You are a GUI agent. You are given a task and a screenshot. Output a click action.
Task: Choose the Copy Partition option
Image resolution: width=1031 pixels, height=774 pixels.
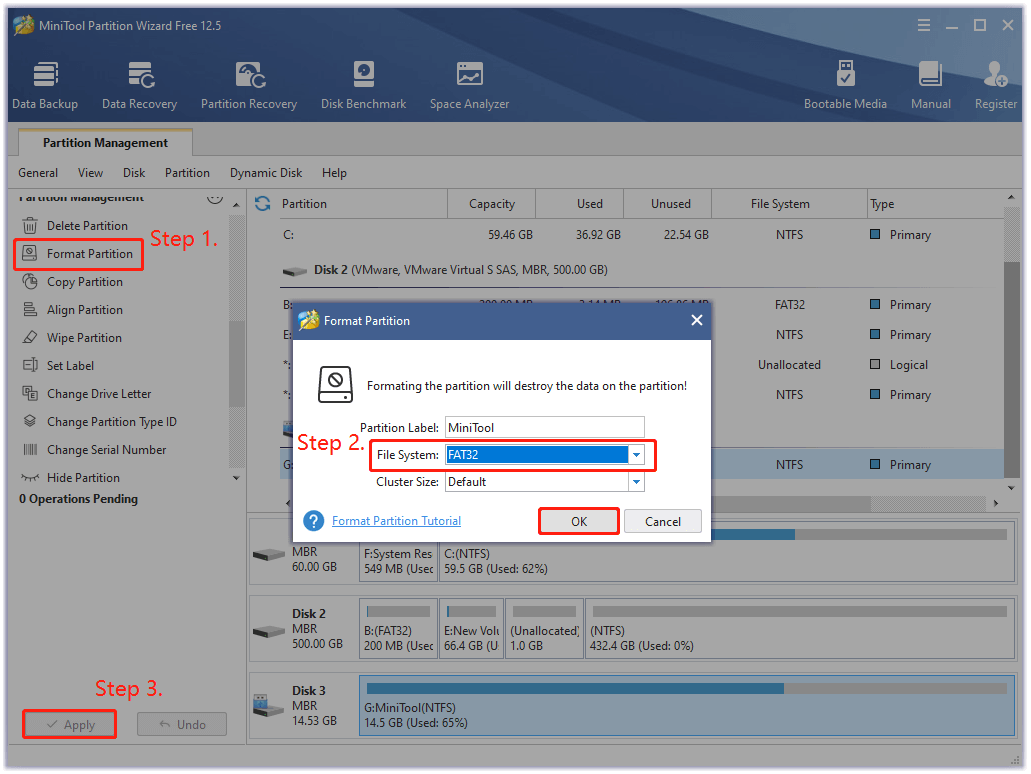tap(88, 281)
